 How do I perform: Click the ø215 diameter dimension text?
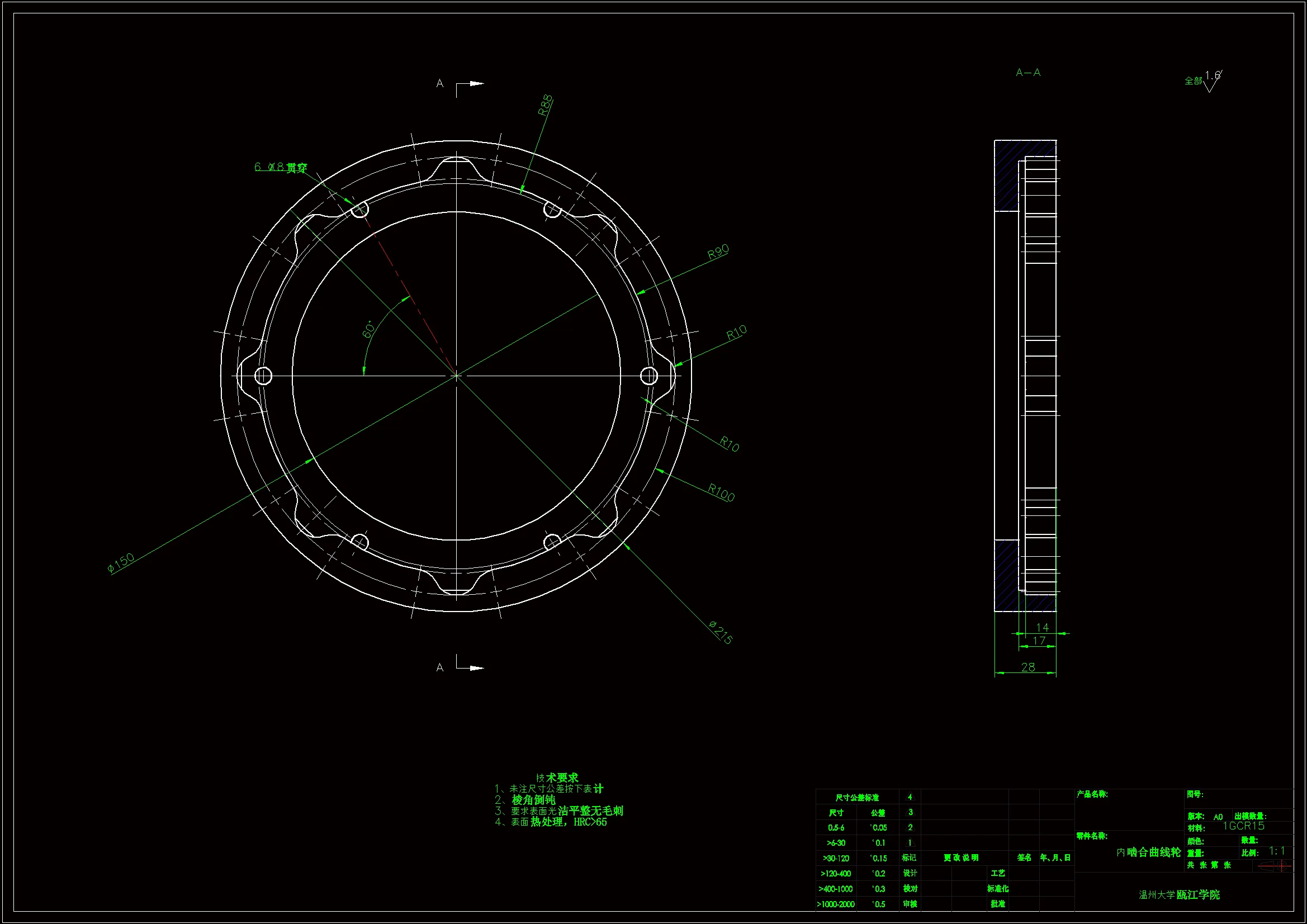tap(721, 632)
